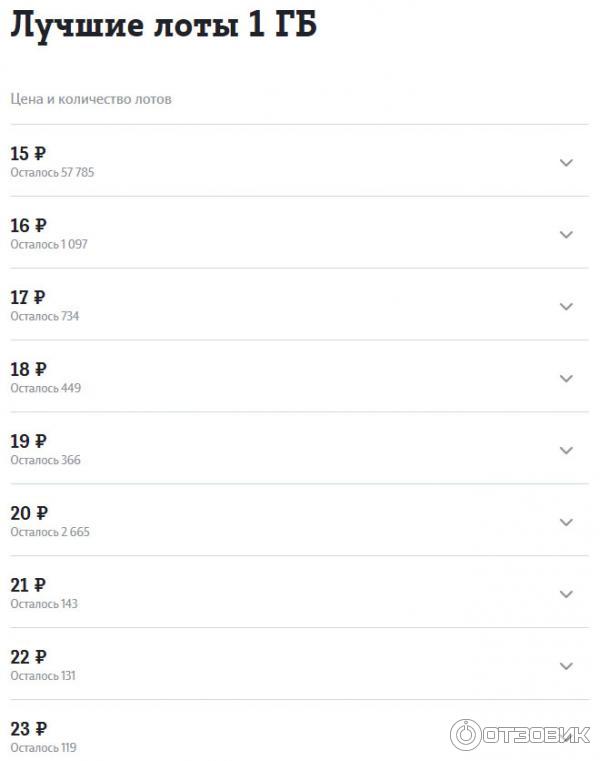Click the 'Осталось 2 665' count
The image size is (600, 761).
[x=50, y=532]
